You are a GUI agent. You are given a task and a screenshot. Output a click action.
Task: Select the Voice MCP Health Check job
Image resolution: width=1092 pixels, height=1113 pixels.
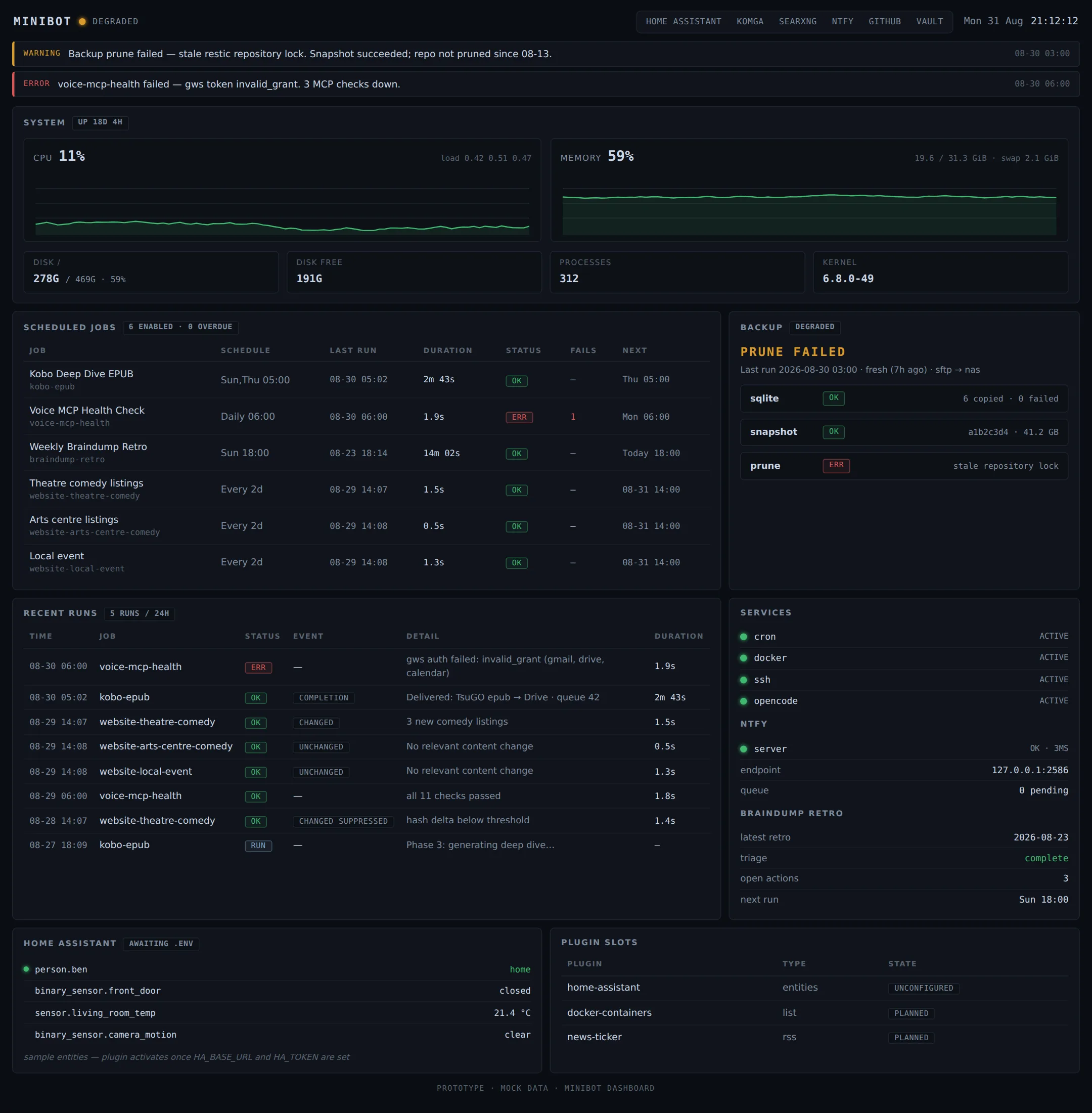coord(367,416)
